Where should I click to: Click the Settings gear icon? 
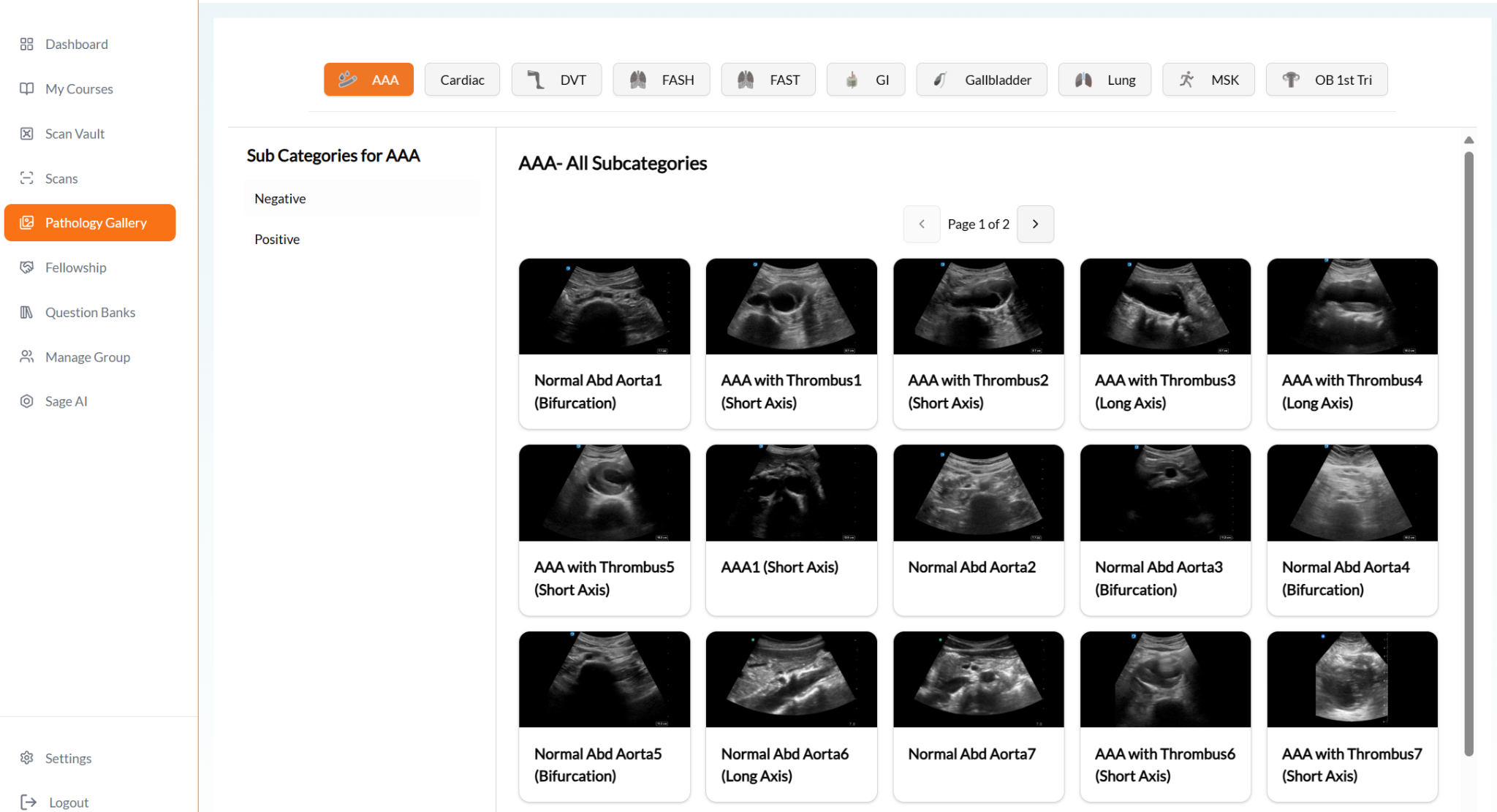coord(27,758)
